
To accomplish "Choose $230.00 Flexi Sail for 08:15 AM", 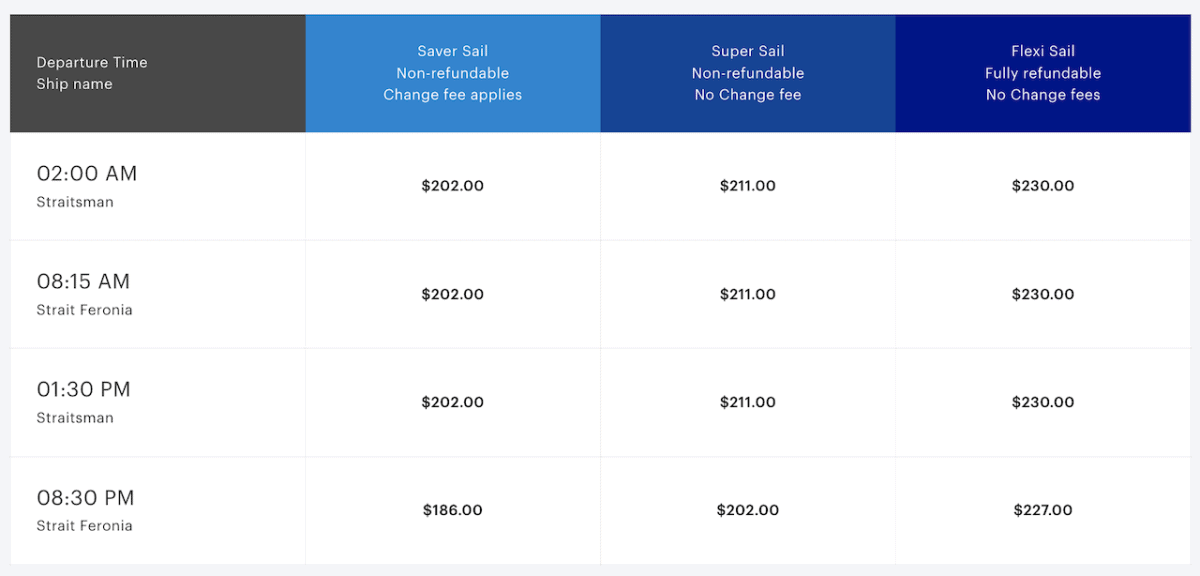I will point(1042,294).
